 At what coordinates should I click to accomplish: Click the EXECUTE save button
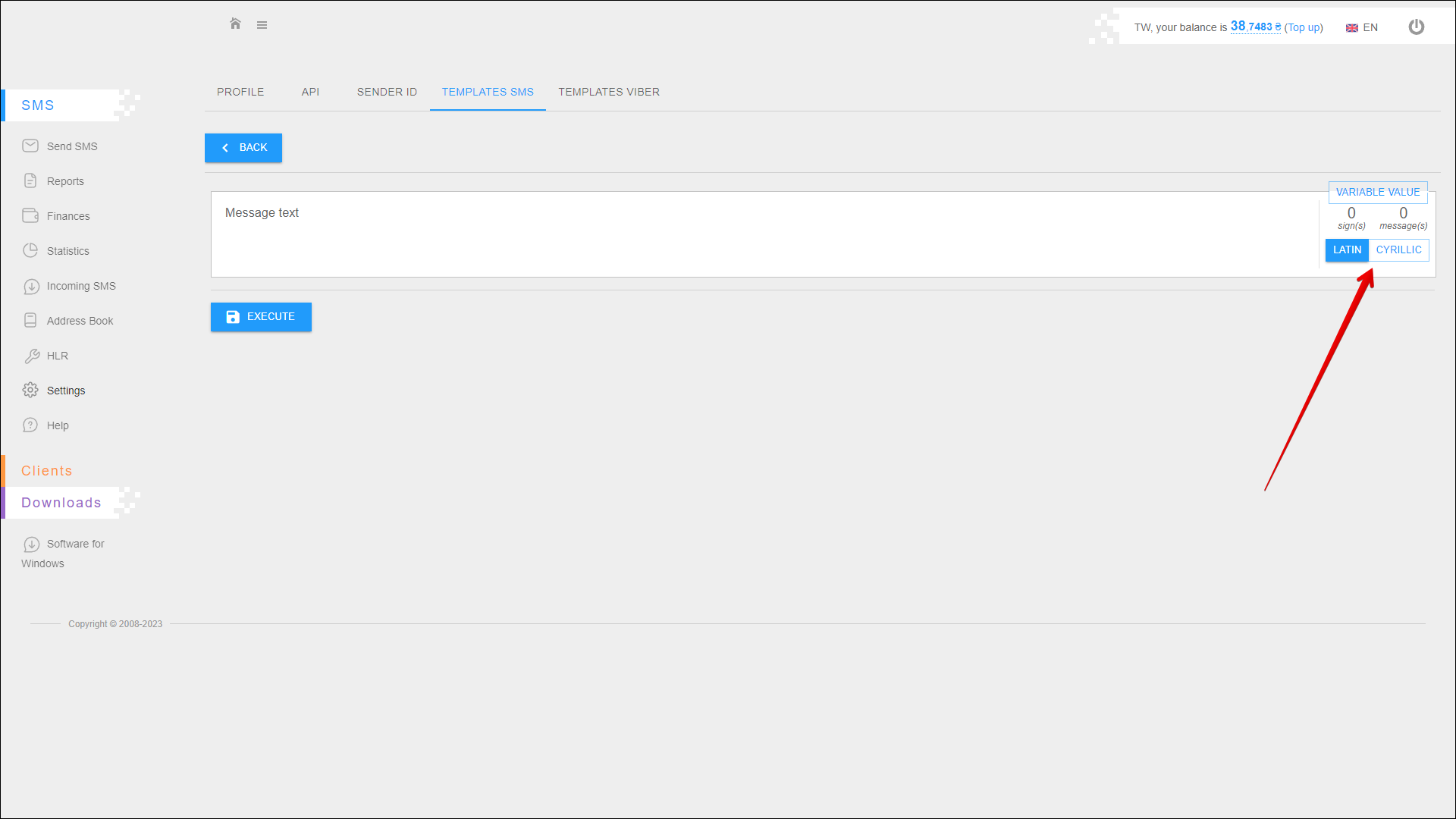point(261,317)
